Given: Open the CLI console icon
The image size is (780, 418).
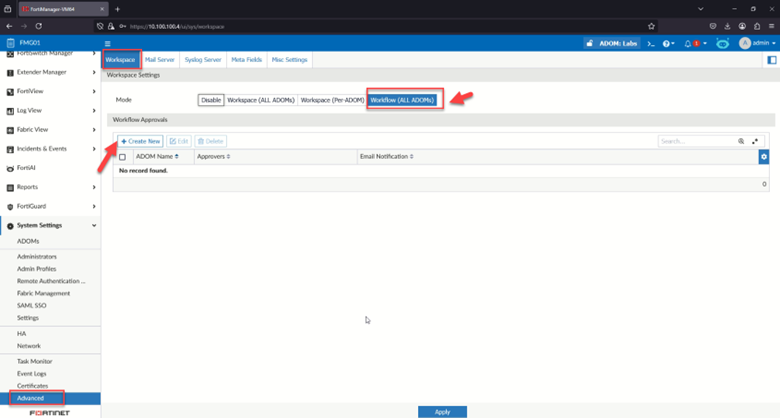Looking at the screenshot, I should coord(651,43).
